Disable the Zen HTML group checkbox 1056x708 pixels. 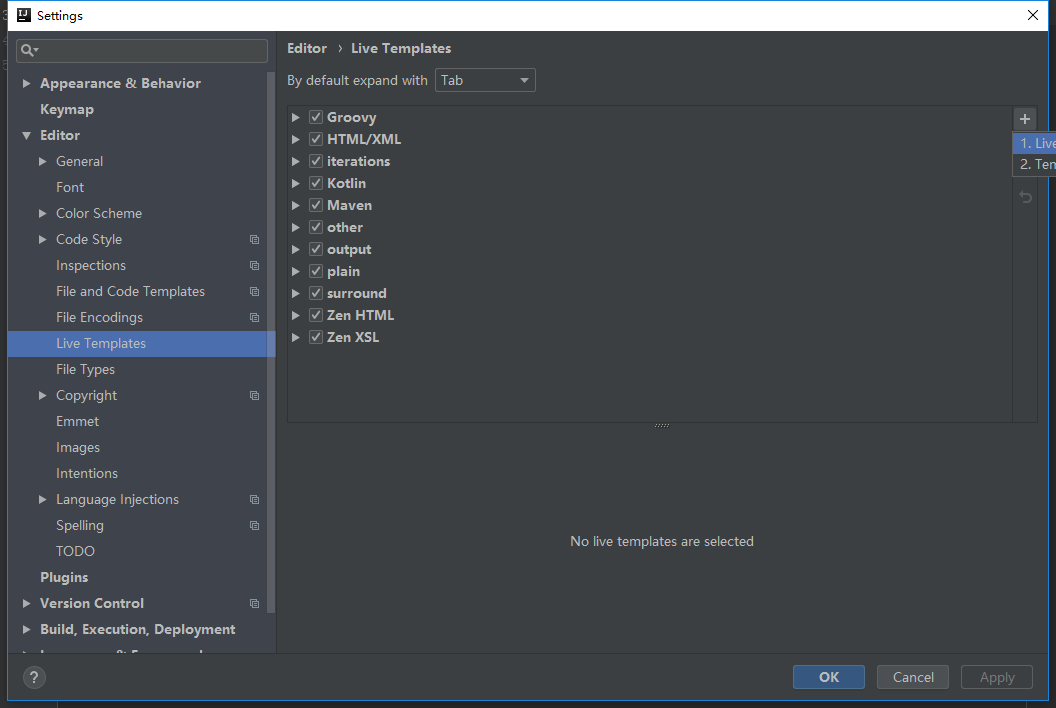pyautogui.click(x=316, y=315)
